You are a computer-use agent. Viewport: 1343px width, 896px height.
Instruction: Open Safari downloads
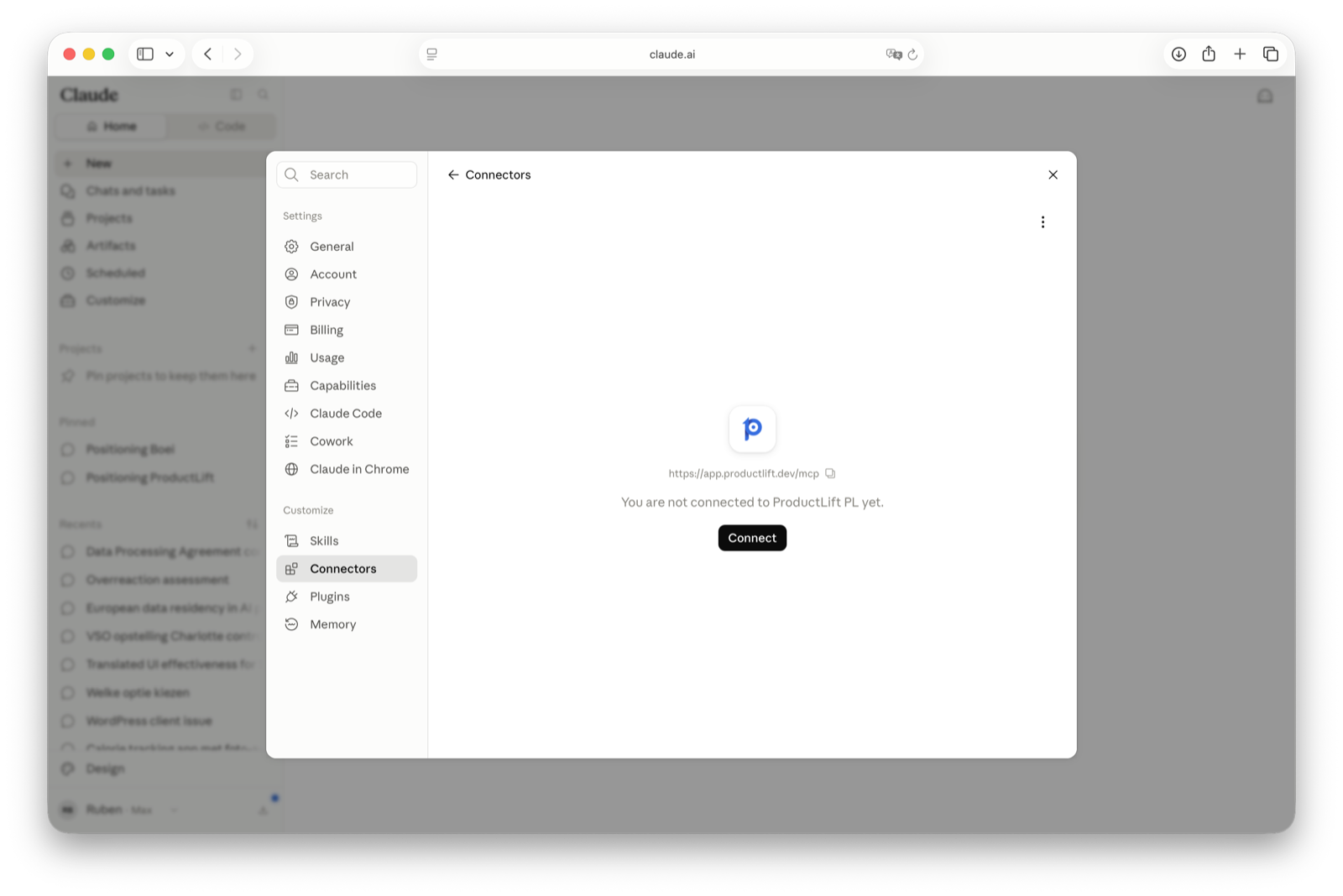pyautogui.click(x=1178, y=54)
